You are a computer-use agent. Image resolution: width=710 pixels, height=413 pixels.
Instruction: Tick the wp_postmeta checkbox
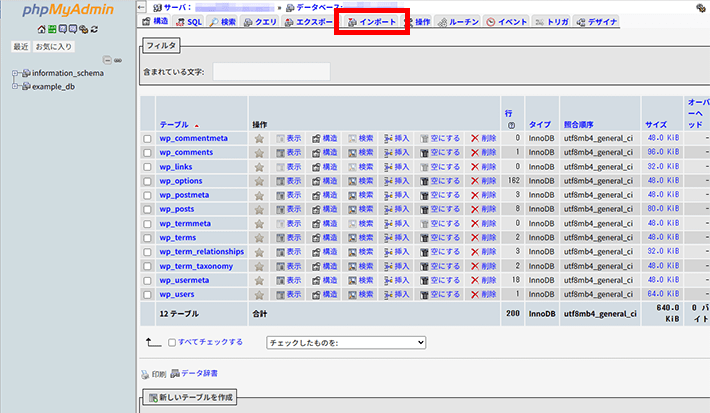coord(147,195)
